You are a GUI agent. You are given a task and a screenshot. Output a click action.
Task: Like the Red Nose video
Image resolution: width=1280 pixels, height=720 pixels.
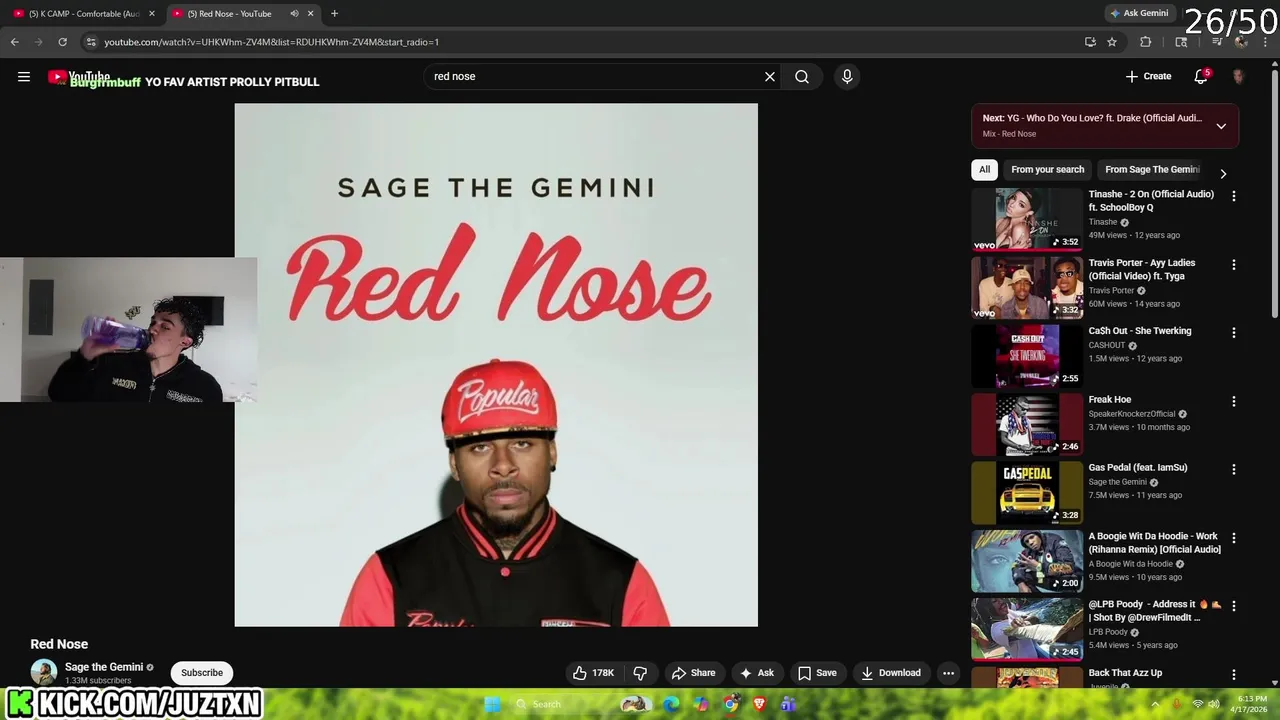click(x=593, y=673)
